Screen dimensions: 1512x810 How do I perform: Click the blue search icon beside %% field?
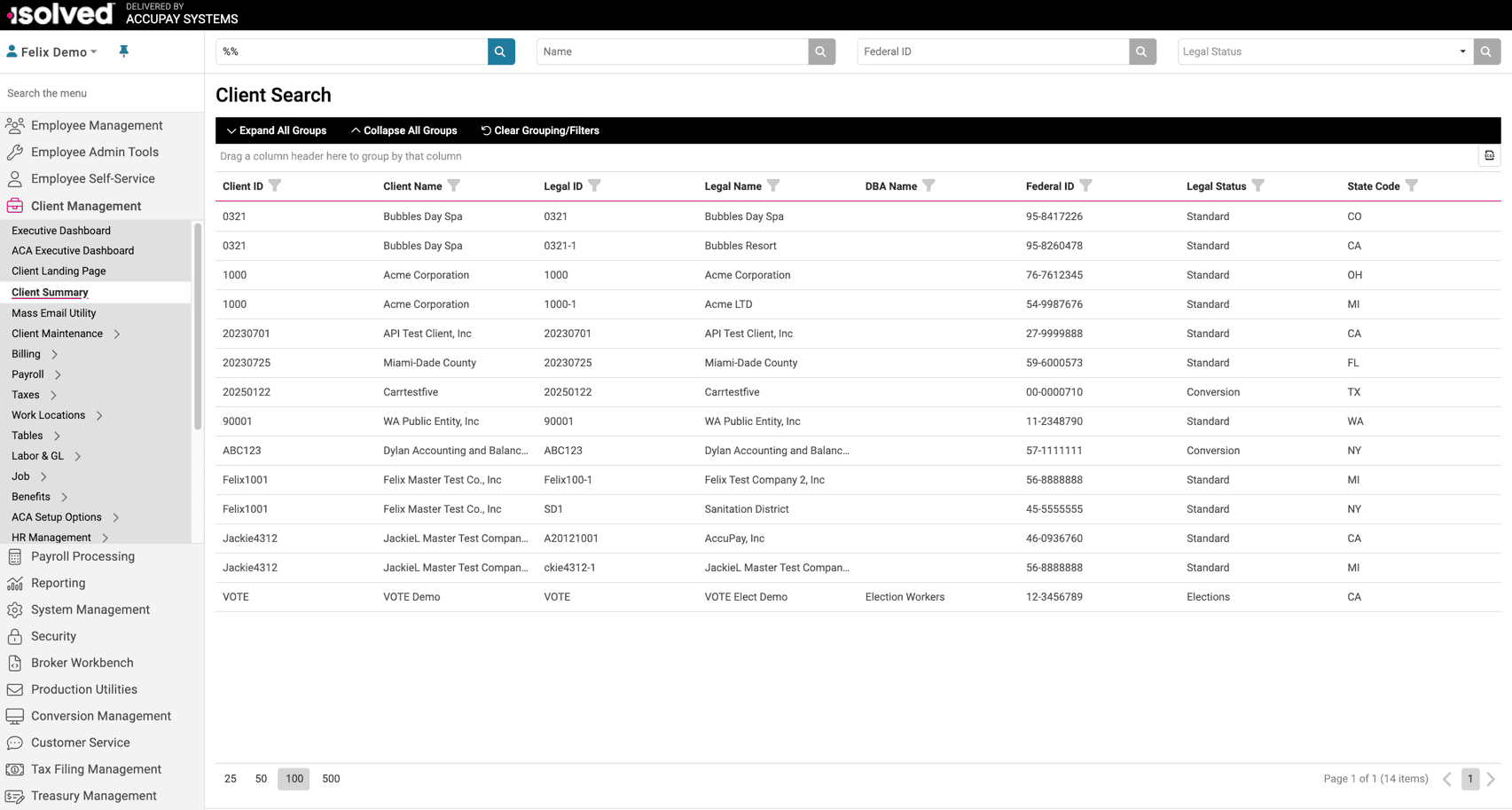(x=501, y=51)
